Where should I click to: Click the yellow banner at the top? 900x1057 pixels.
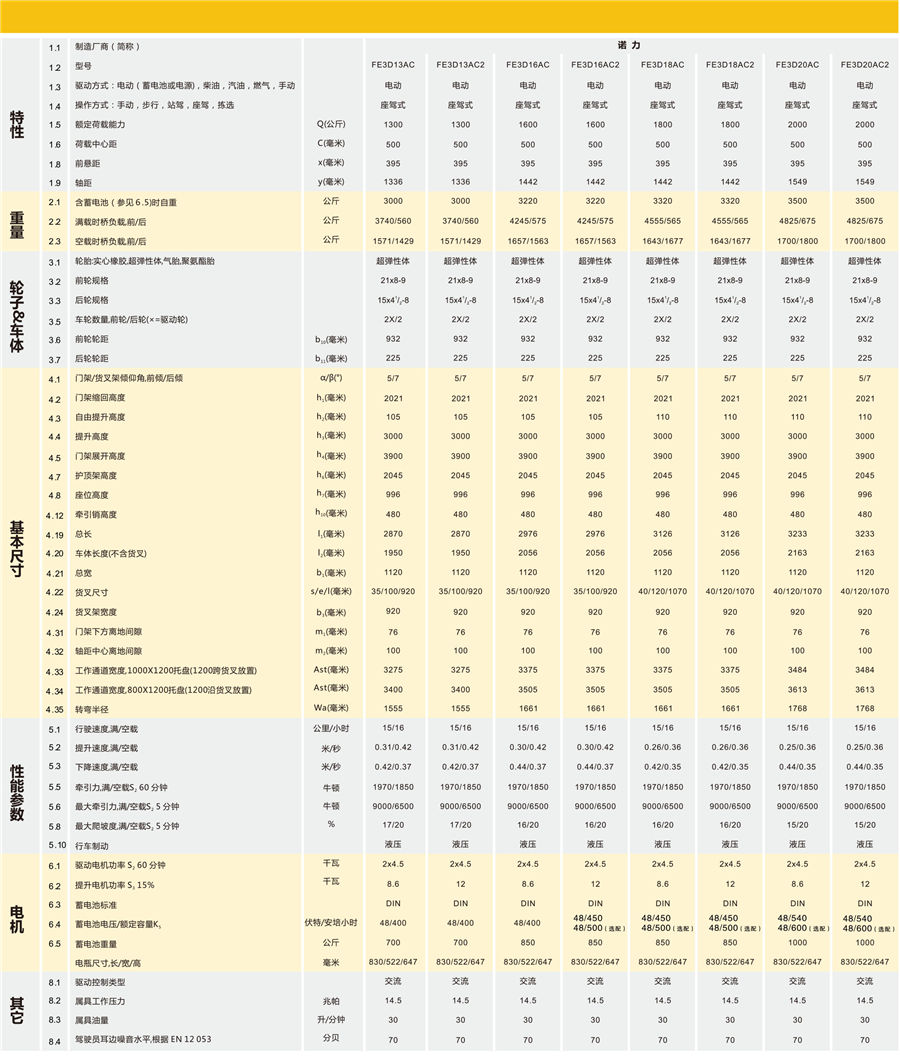(x=450, y=18)
